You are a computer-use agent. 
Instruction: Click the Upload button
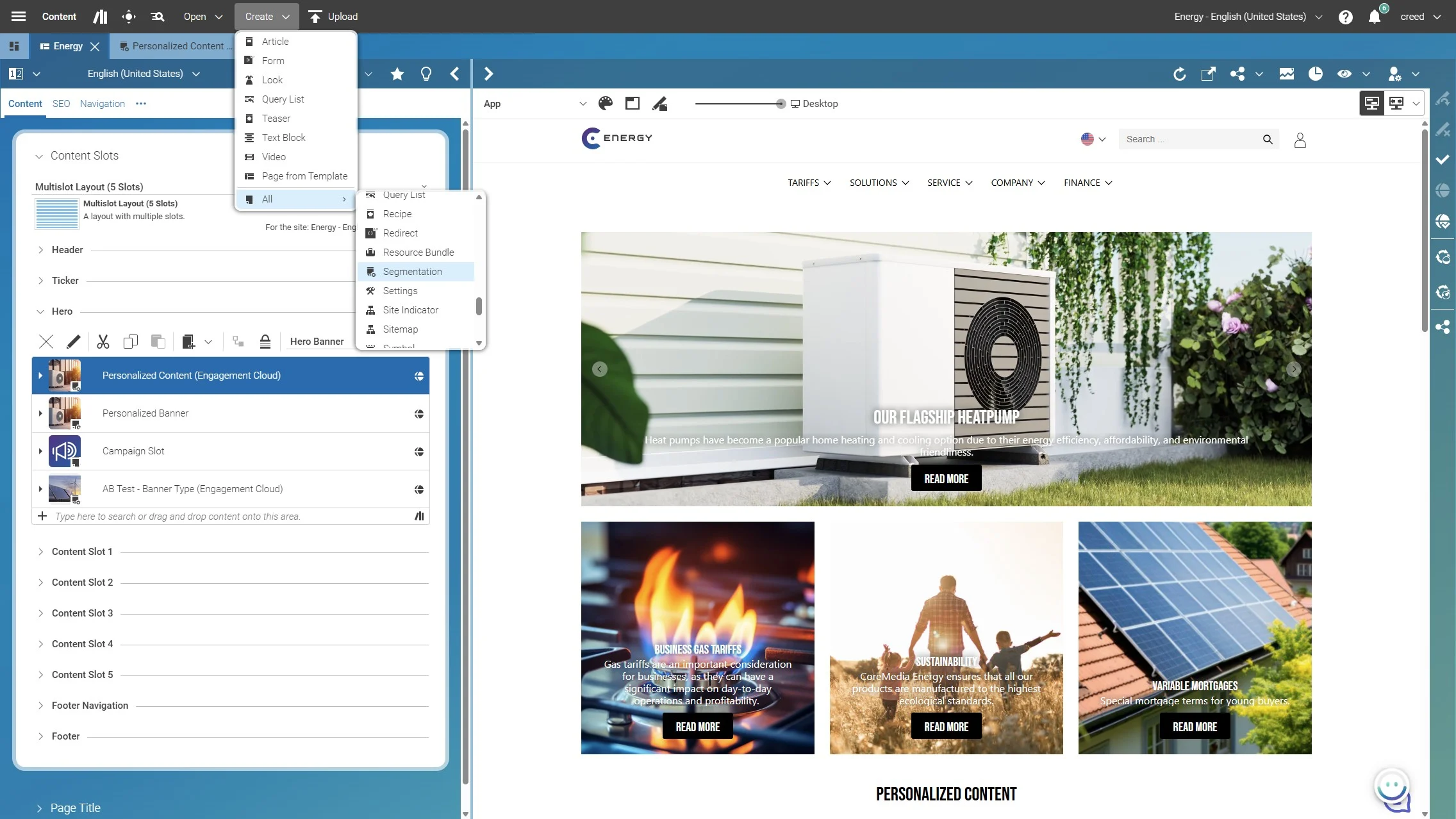(333, 17)
